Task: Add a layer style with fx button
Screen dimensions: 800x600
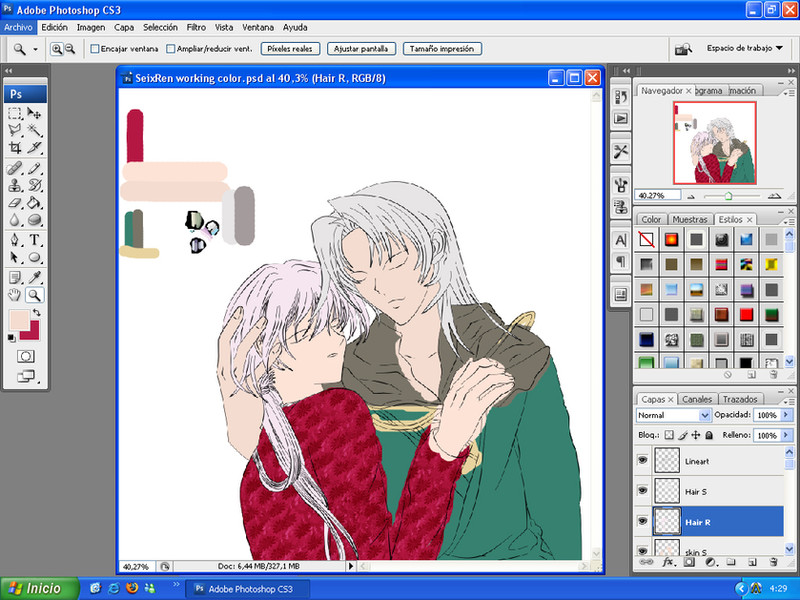Action: click(668, 562)
